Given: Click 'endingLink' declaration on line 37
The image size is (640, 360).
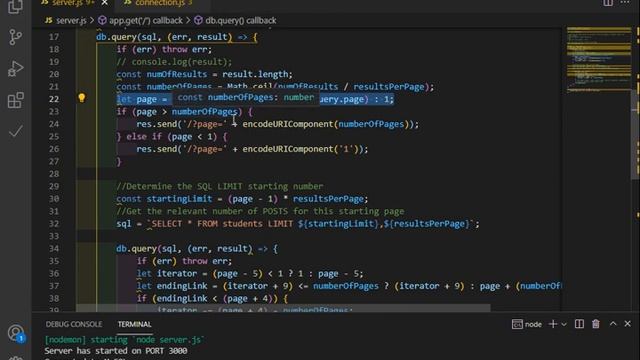Looking at the screenshot, I should point(182,286).
